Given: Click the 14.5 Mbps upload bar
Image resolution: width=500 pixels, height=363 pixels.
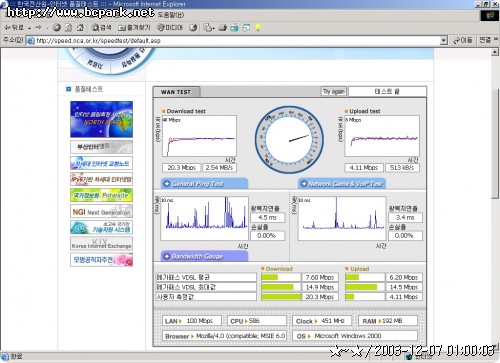Looking at the screenshot, I should tap(365, 287).
